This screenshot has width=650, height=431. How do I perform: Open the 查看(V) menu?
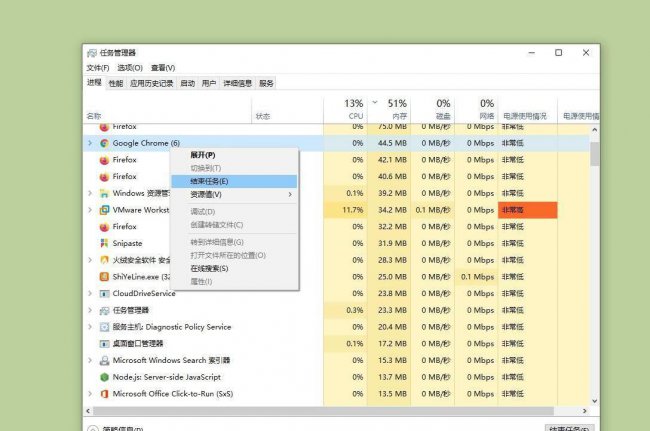click(163, 68)
